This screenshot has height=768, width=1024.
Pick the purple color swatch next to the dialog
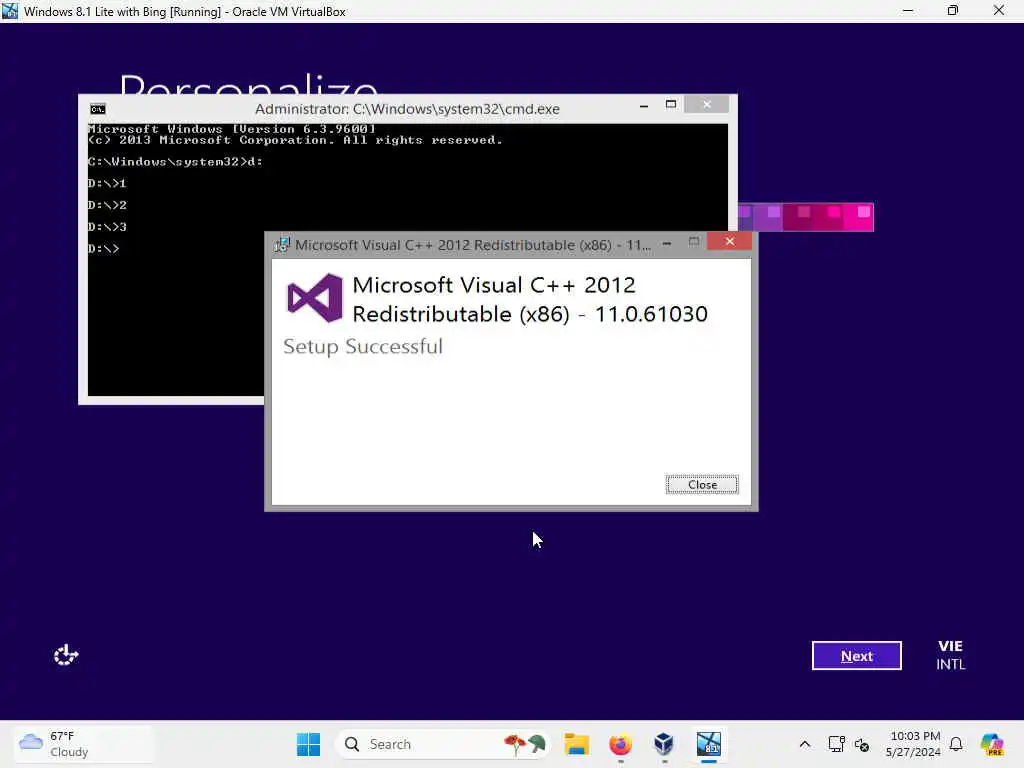[768, 217]
